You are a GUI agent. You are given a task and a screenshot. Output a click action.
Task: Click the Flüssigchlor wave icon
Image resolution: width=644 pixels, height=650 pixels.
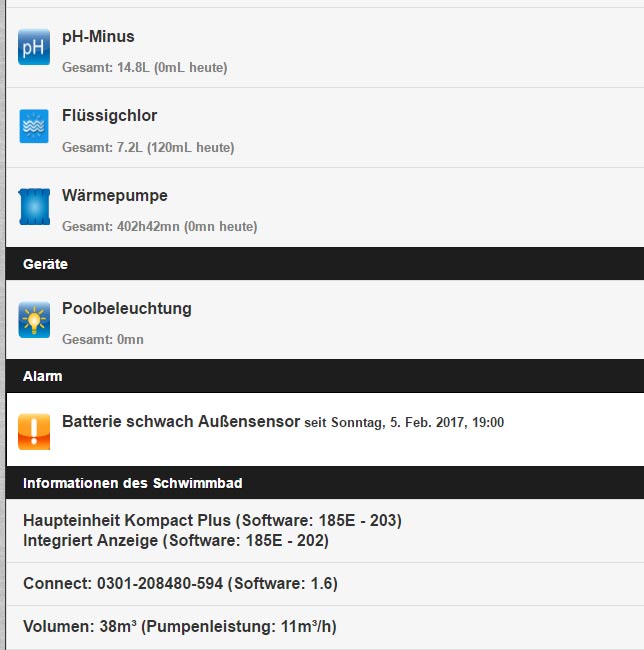point(34,126)
